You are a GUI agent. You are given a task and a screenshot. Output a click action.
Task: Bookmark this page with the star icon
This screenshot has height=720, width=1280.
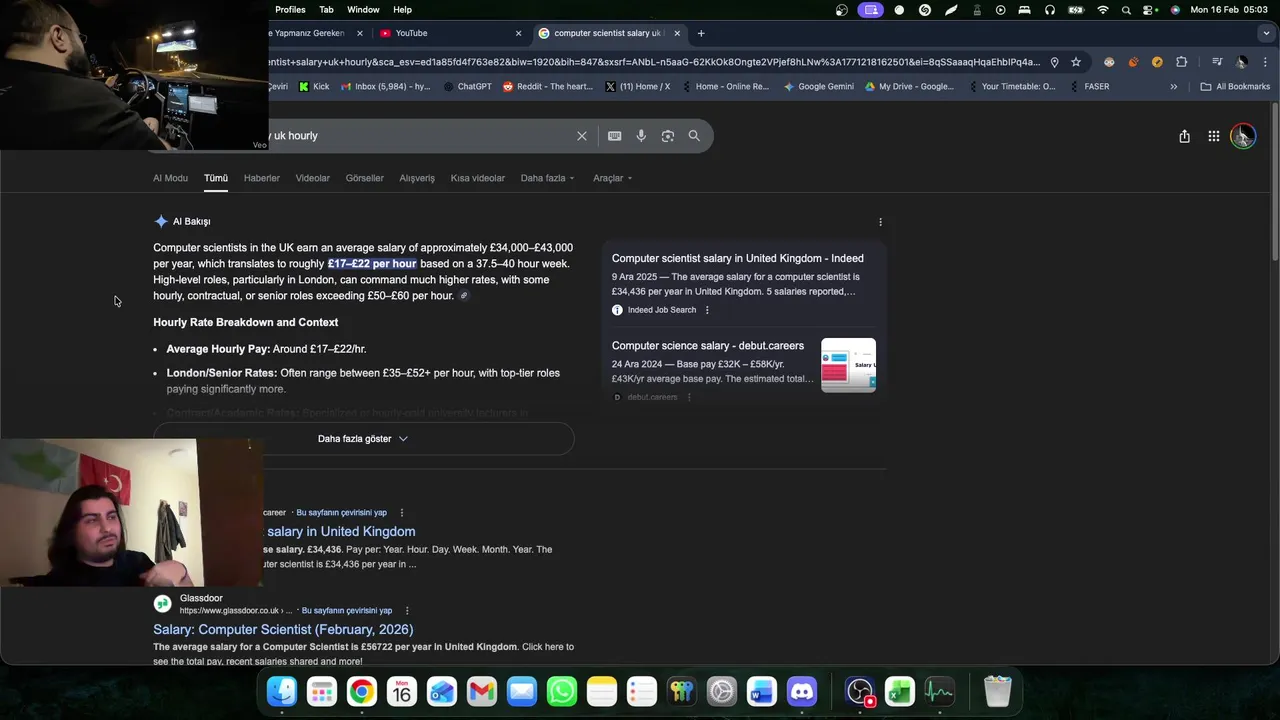(1076, 62)
